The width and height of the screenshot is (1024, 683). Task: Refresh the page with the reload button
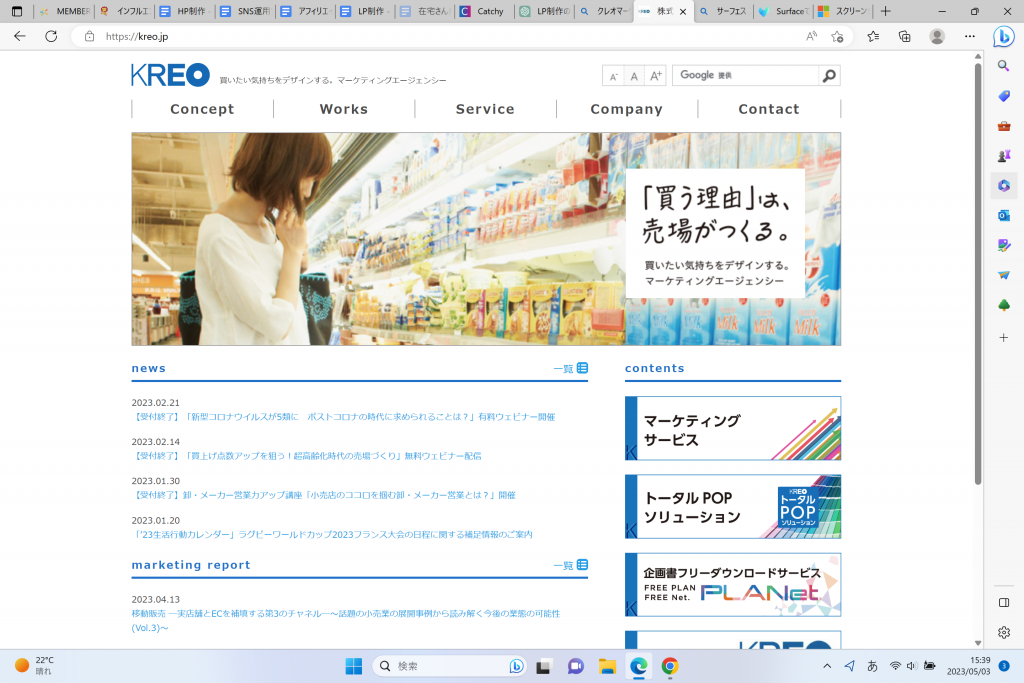[51, 36]
